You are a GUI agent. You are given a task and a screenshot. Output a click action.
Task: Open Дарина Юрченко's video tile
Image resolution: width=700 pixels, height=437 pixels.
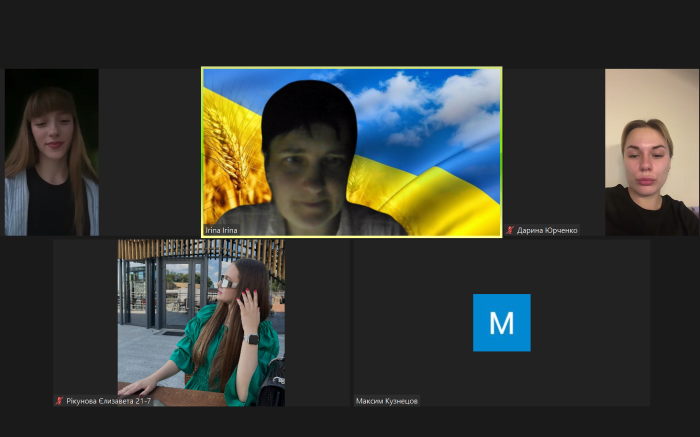pyautogui.click(x=651, y=150)
